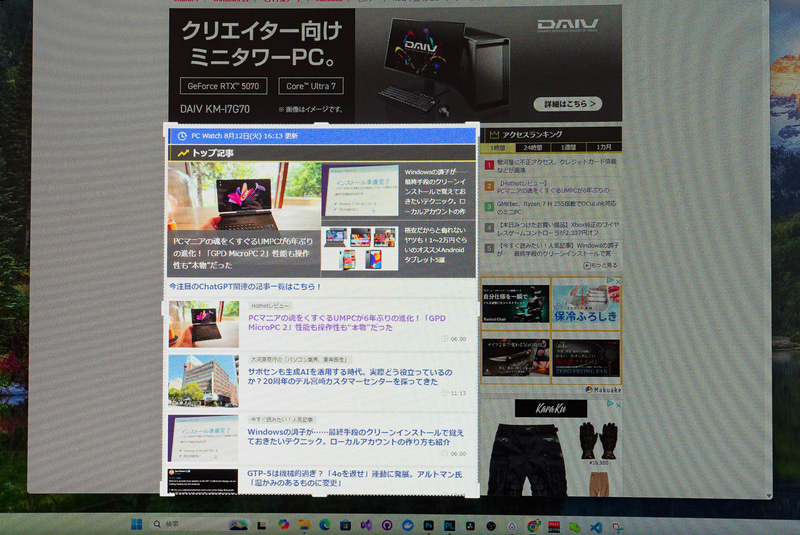Click the Dell building article thumbnail
This screenshot has width=800, height=535.
pyautogui.click(x=204, y=381)
